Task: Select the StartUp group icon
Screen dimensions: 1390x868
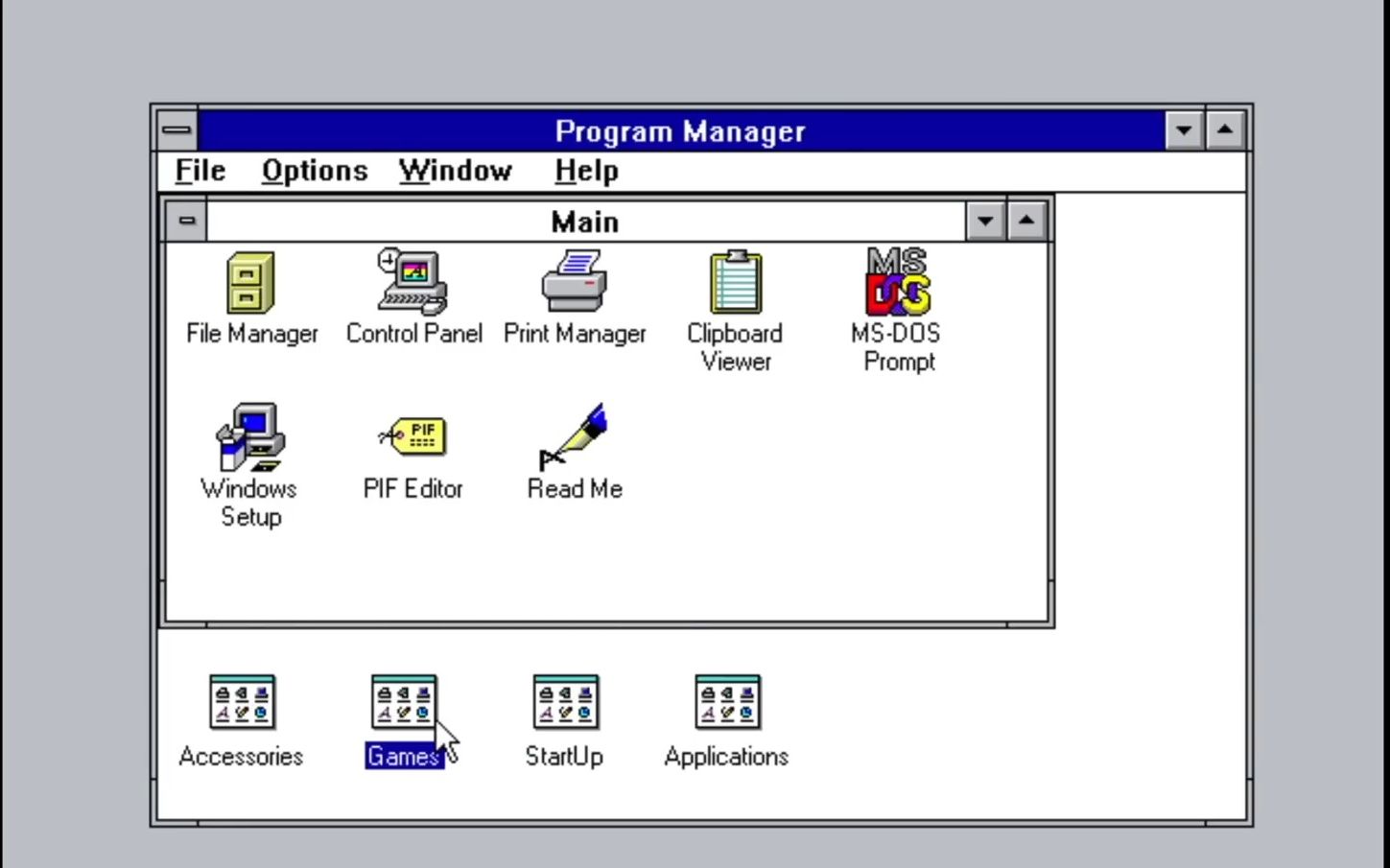Action: tap(566, 702)
